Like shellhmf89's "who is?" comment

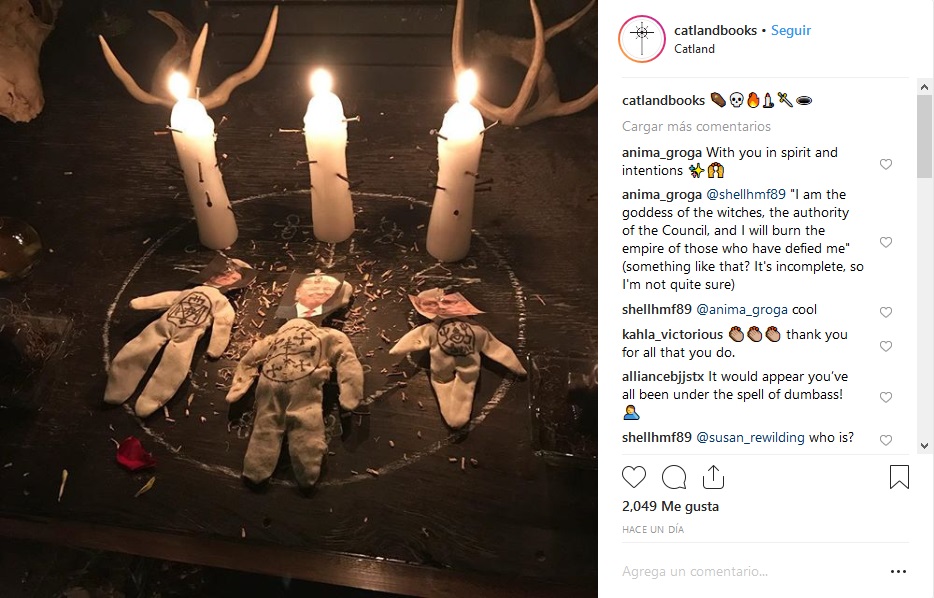click(886, 440)
